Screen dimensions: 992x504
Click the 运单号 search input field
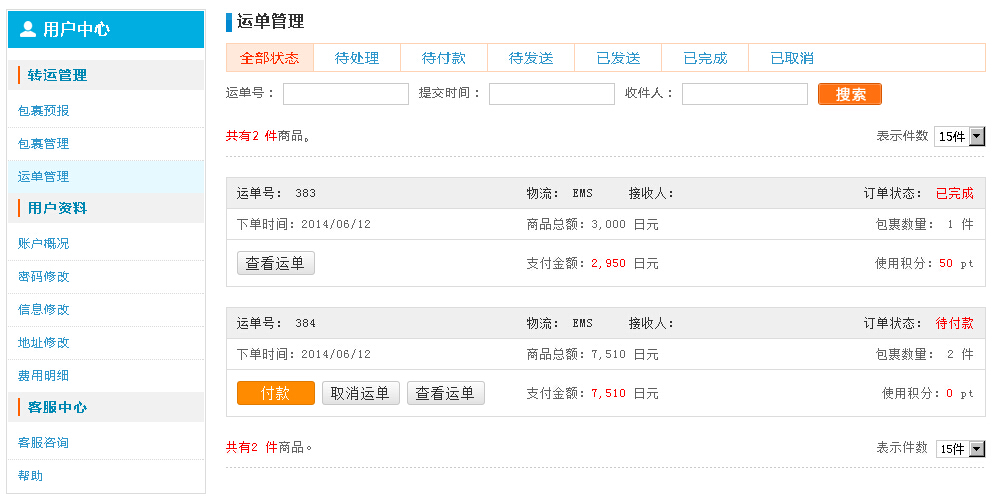(x=346, y=94)
